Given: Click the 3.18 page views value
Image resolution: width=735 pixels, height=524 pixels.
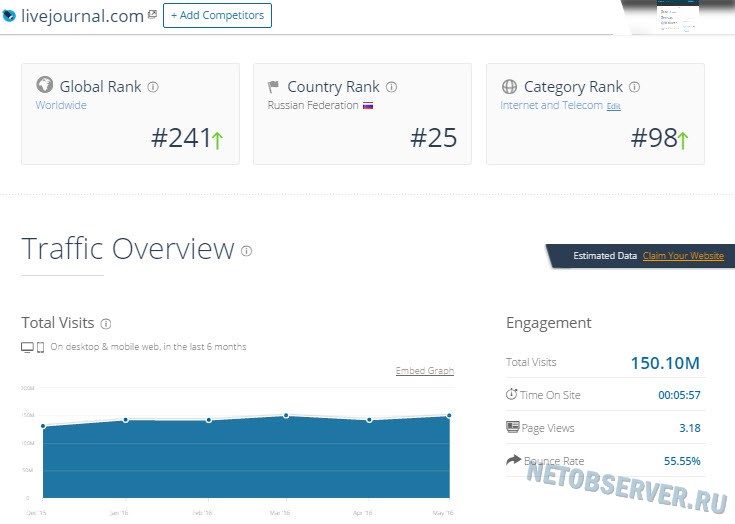Looking at the screenshot, I should pos(690,428).
